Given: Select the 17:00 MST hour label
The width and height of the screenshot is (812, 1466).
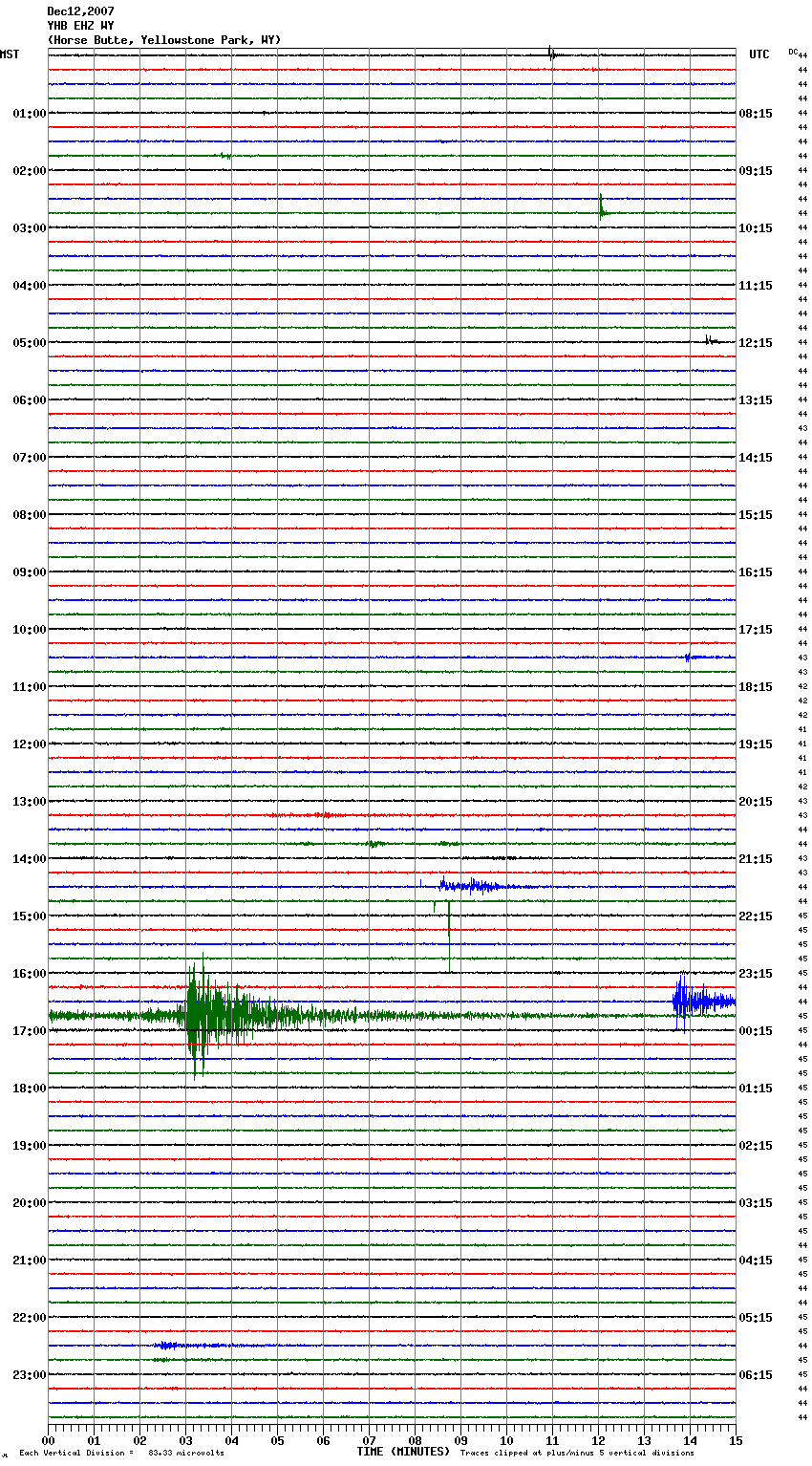Looking at the screenshot, I should coord(29,1031).
